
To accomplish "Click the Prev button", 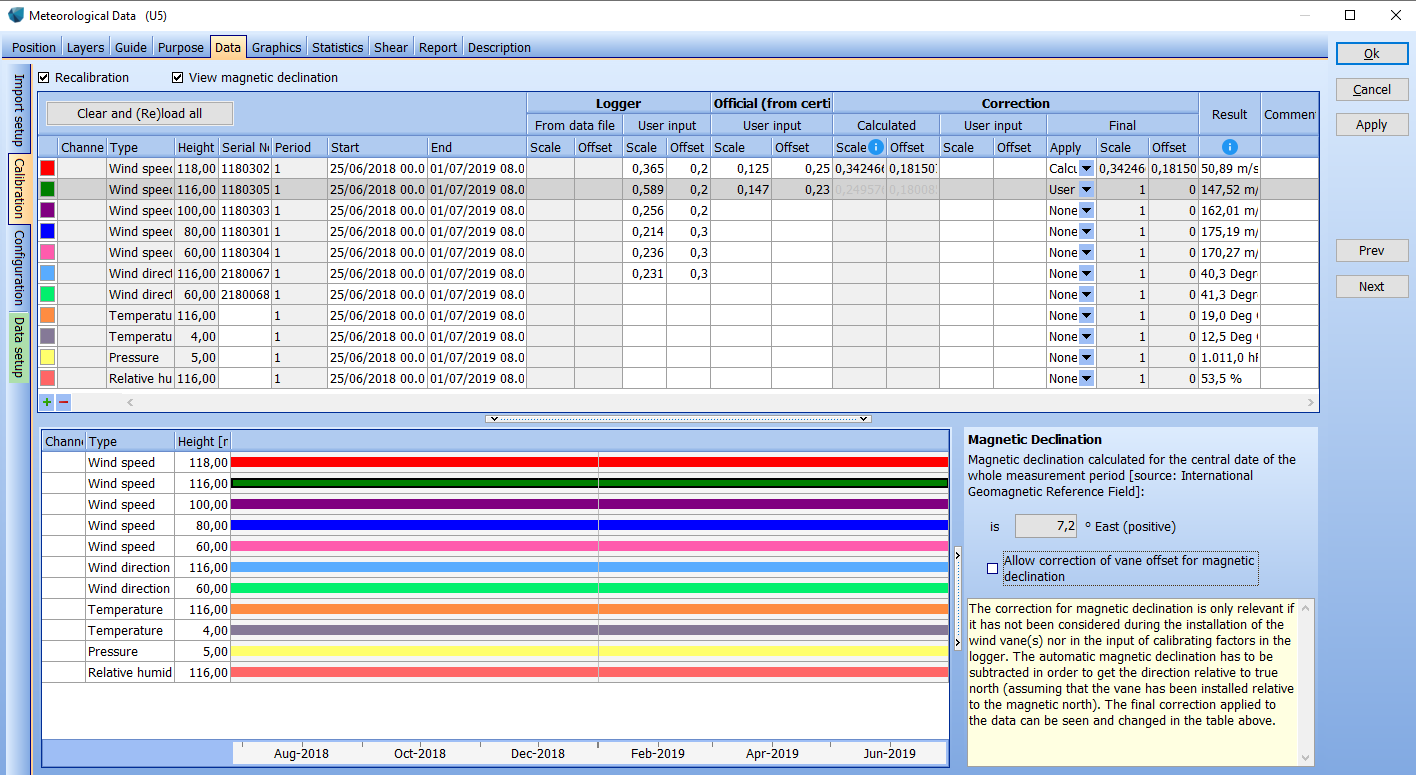I will (1371, 251).
